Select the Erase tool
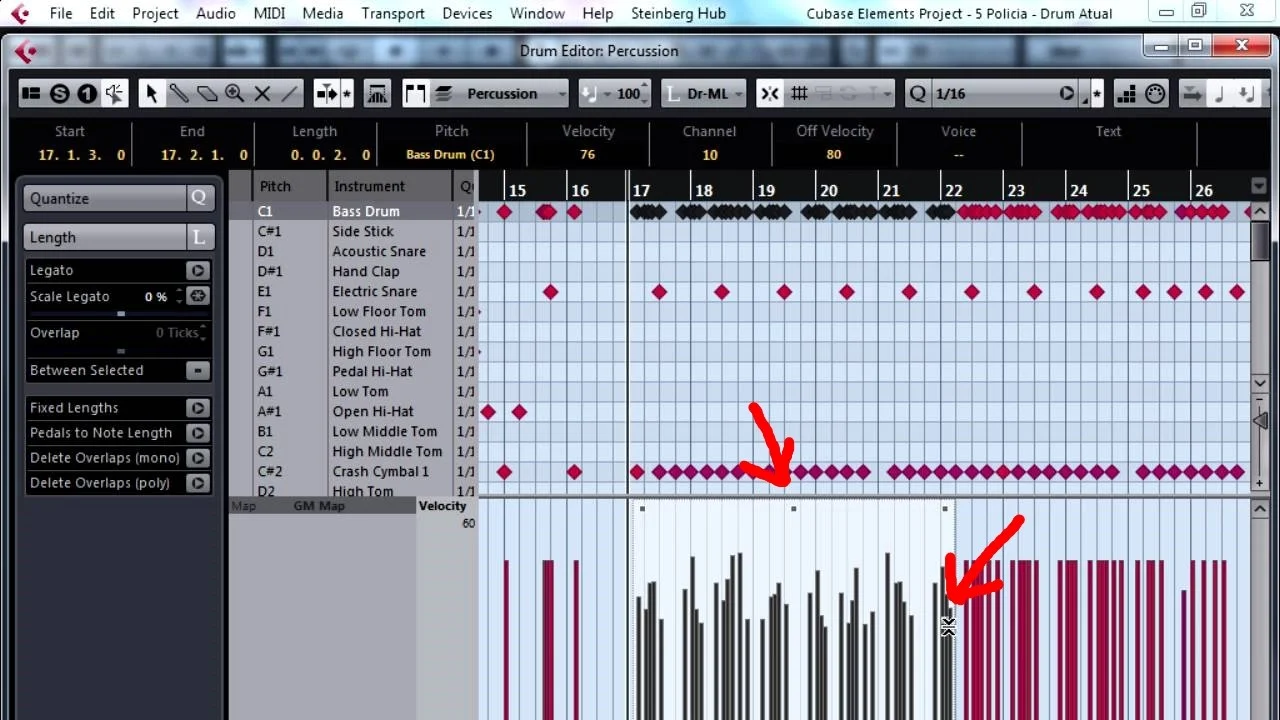This screenshot has width=1280, height=720. point(207,94)
